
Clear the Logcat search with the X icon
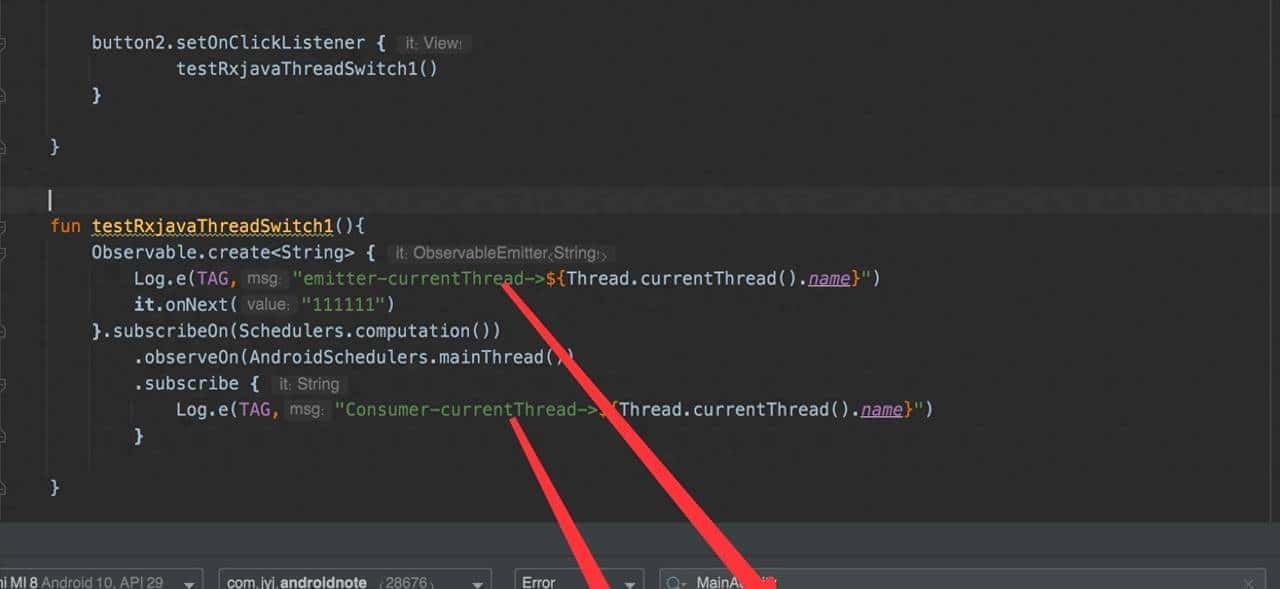1249,582
